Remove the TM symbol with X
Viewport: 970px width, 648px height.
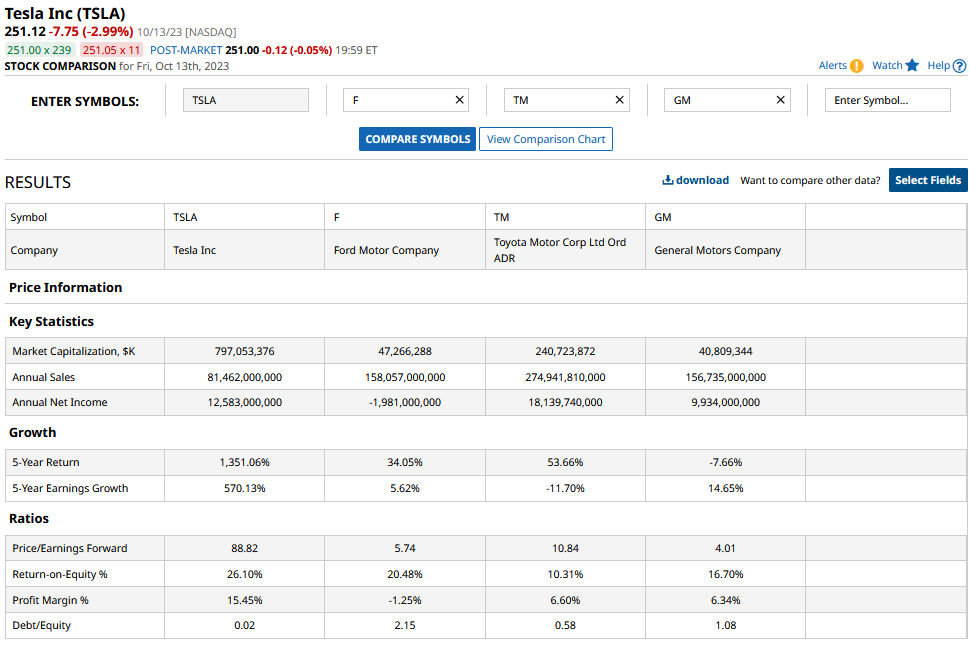click(x=620, y=100)
